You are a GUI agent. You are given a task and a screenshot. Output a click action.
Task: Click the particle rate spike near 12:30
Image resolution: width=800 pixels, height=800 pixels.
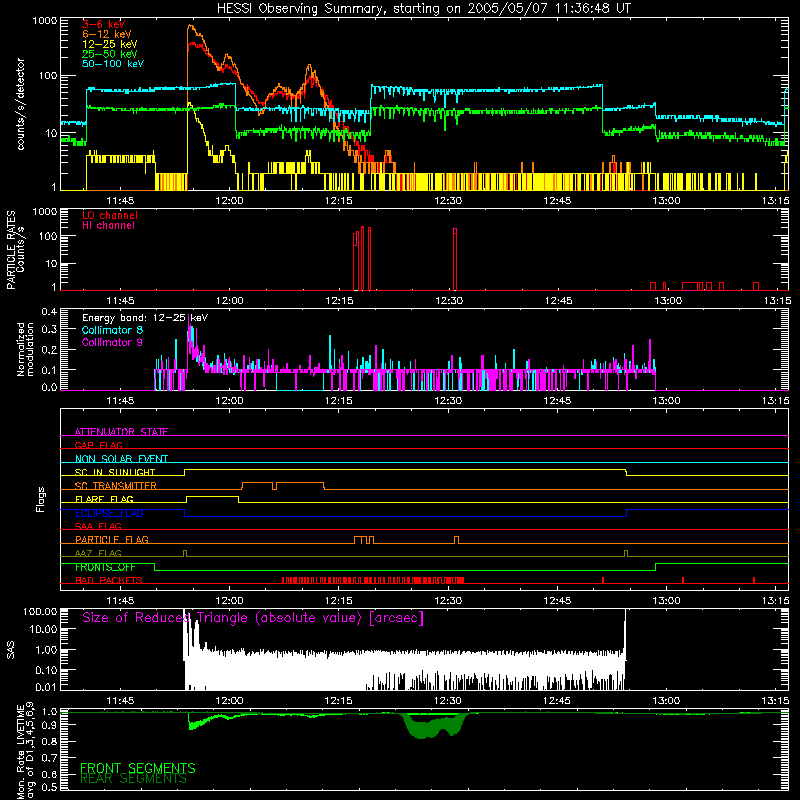click(x=455, y=259)
